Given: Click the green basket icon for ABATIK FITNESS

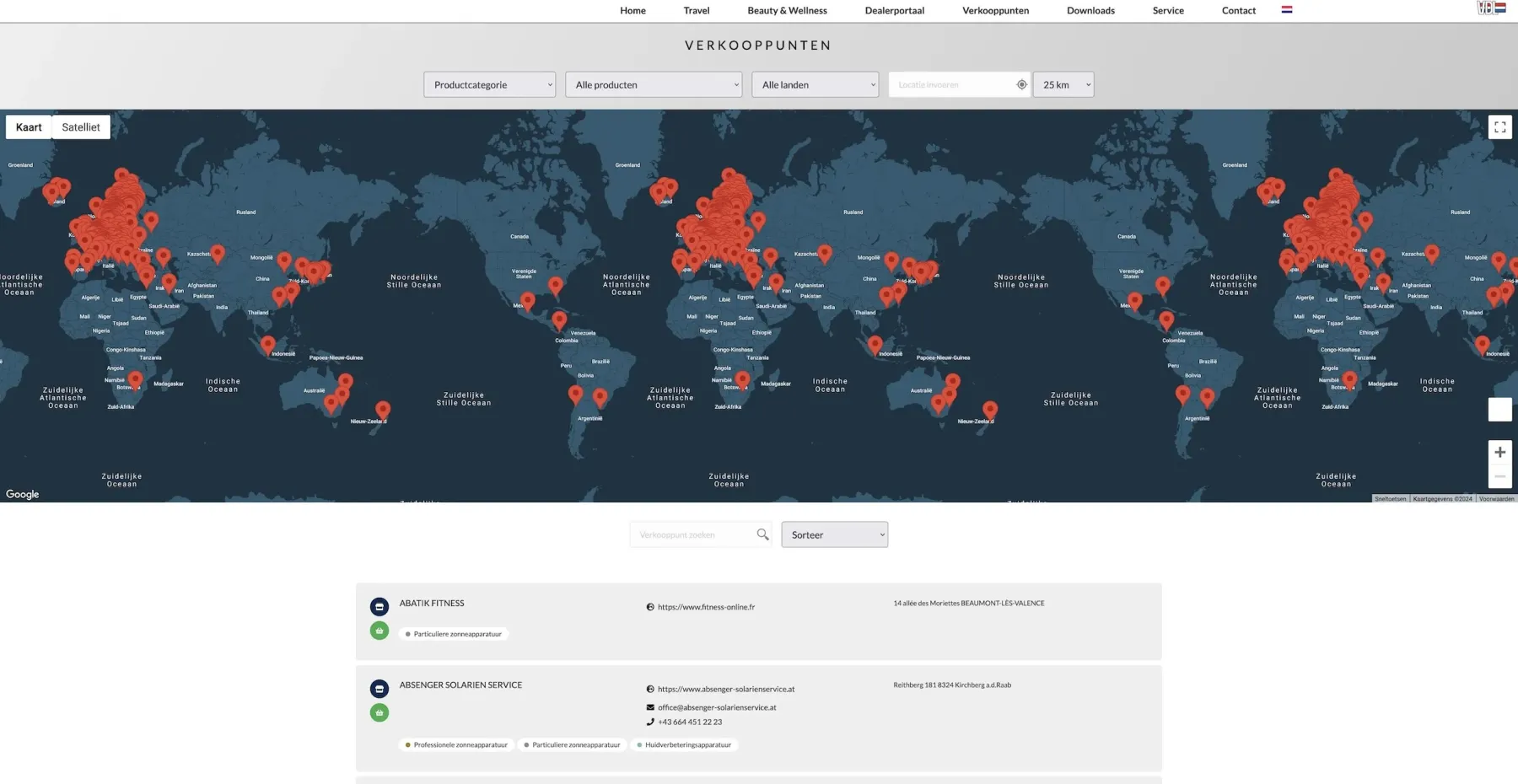Looking at the screenshot, I should (379, 631).
